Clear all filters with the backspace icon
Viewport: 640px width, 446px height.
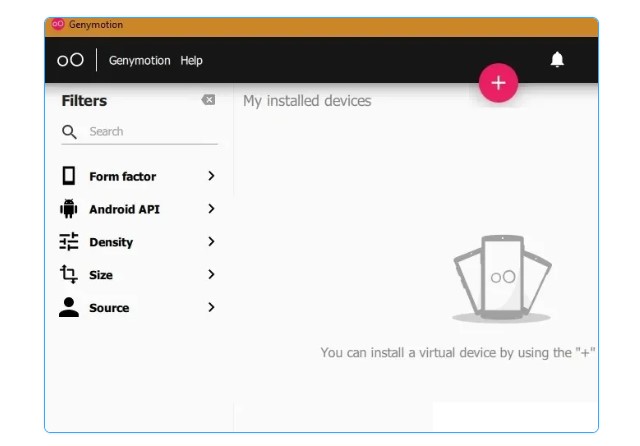[x=208, y=100]
